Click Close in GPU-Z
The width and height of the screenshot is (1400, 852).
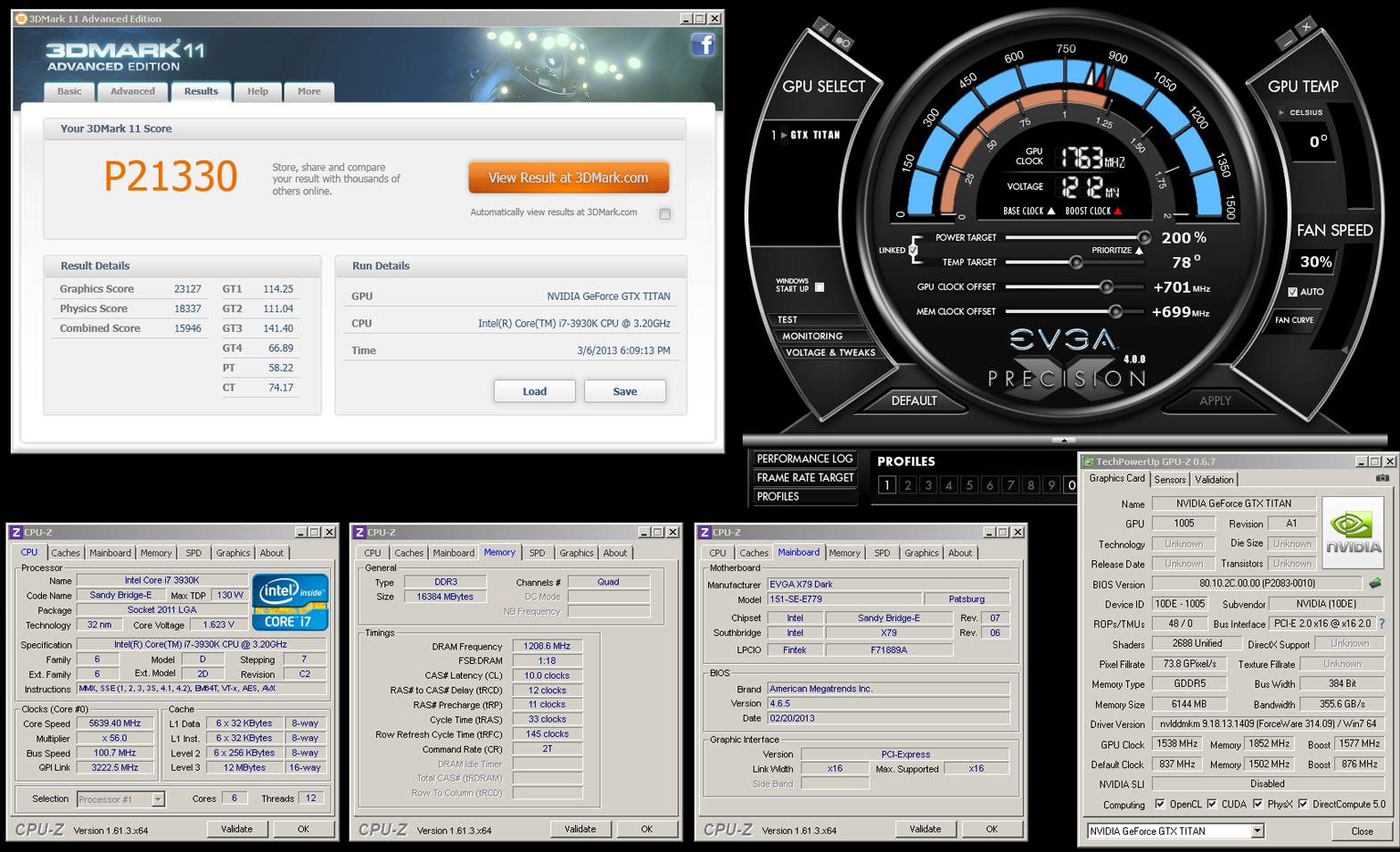pos(1362,831)
